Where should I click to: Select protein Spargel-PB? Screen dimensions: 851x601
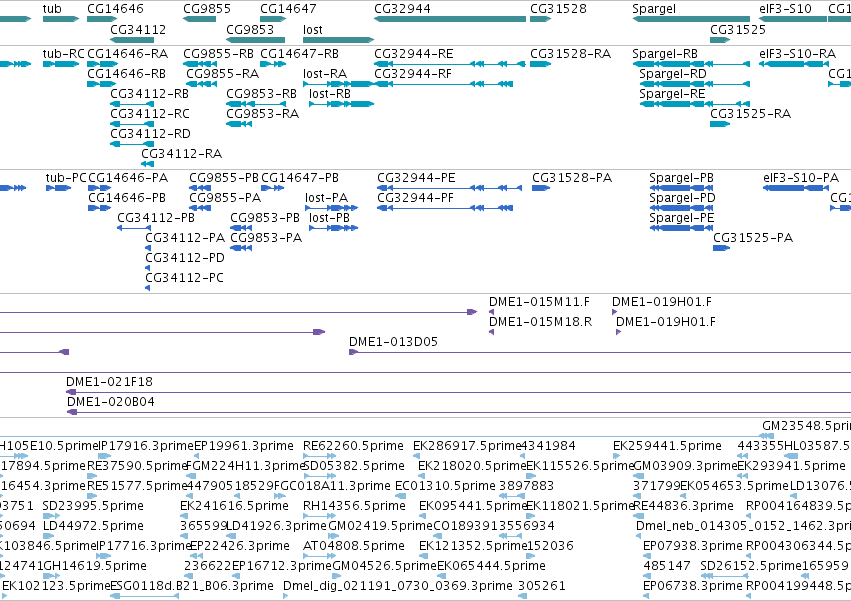pyautogui.click(x=681, y=188)
